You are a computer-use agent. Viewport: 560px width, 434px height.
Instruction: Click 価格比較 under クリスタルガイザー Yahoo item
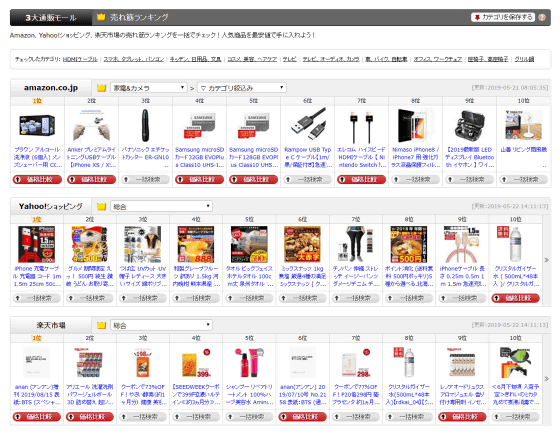(x=515, y=298)
